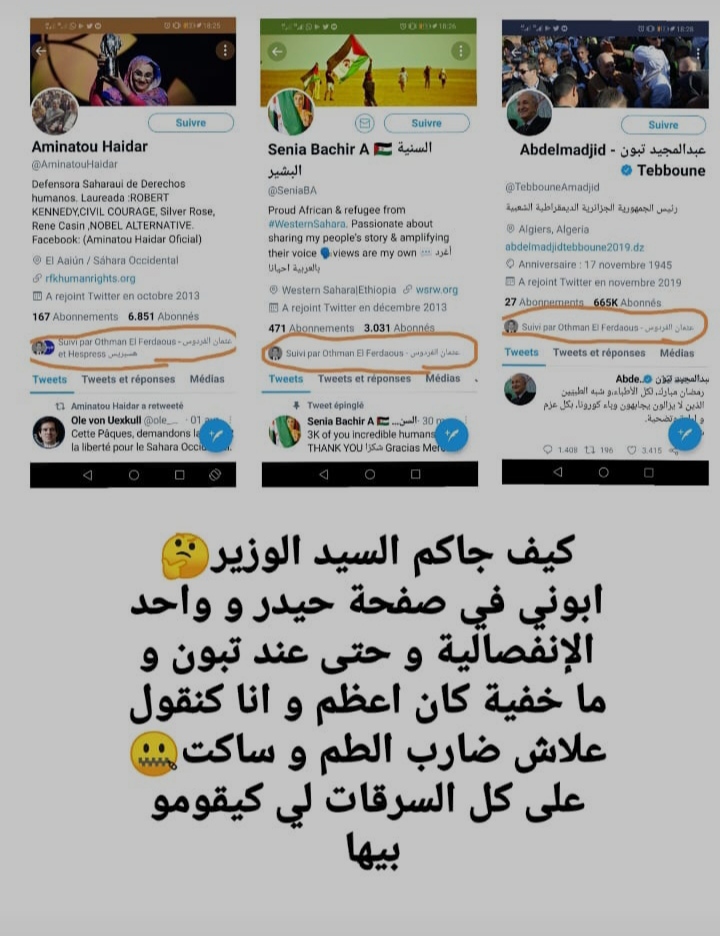Tap back arrow on Senia Bachir profile

277,51
